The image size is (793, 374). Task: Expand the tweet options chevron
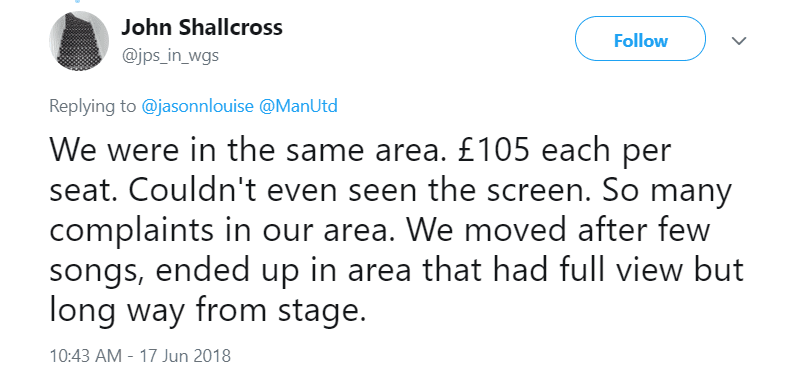(739, 40)
